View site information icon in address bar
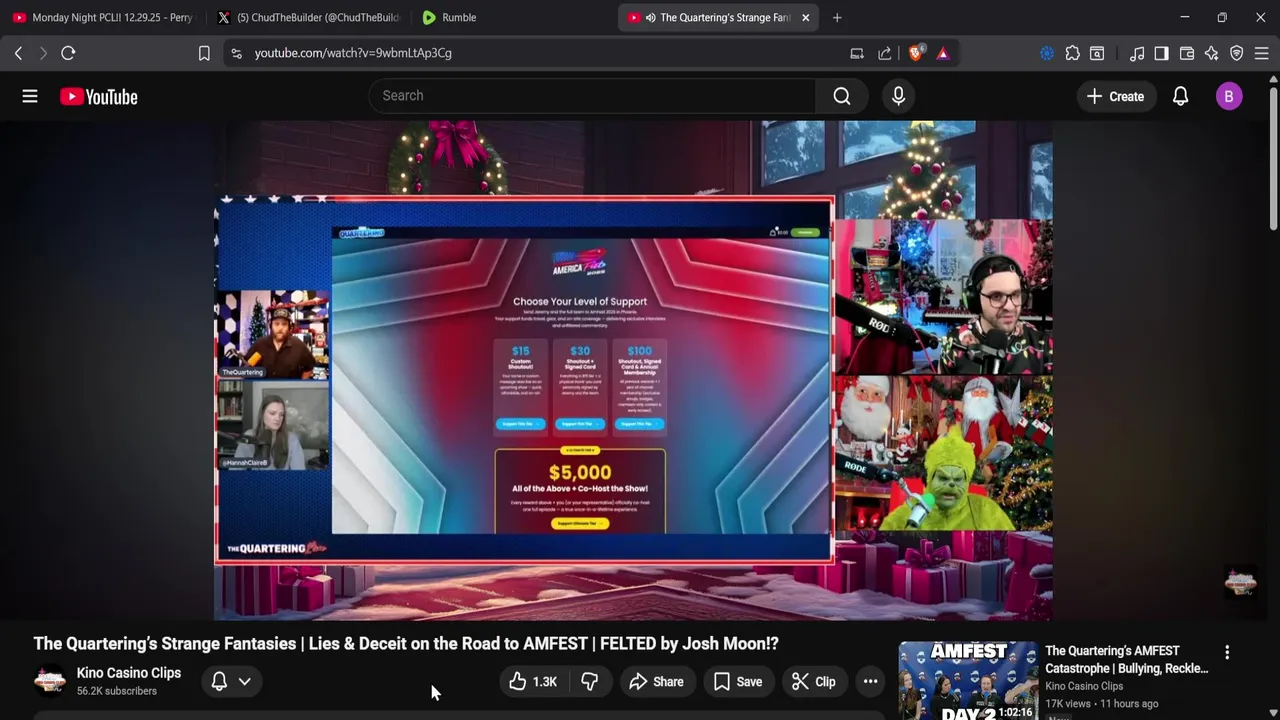This screenshot has height=720, width=1280. pos(236,53)
